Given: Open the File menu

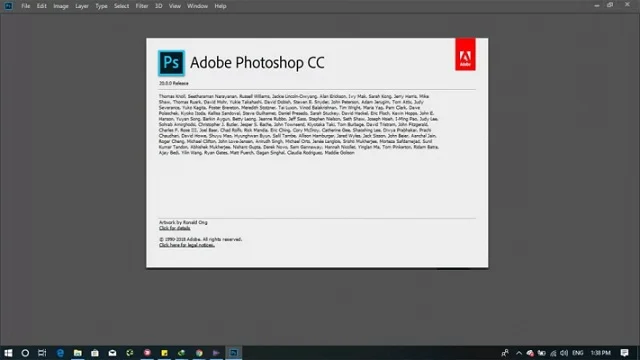Looking at the screenshot, I should (26, 6).
